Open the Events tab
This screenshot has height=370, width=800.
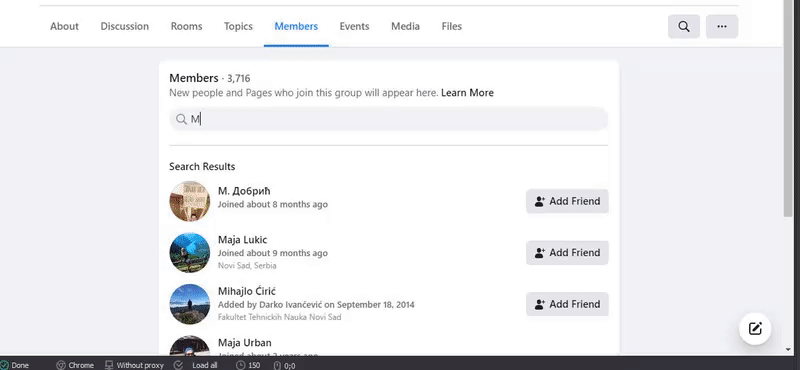point(355,27)
